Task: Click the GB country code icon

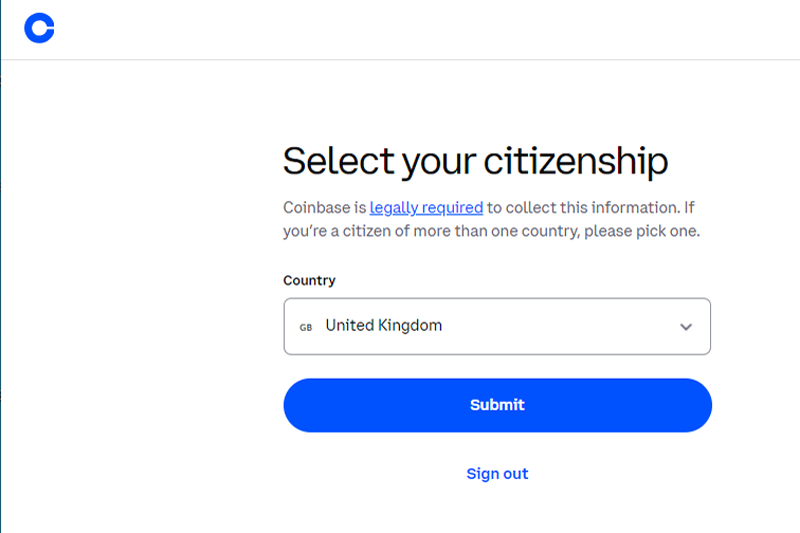Action: pyautogui.click(x=306, y=327)
